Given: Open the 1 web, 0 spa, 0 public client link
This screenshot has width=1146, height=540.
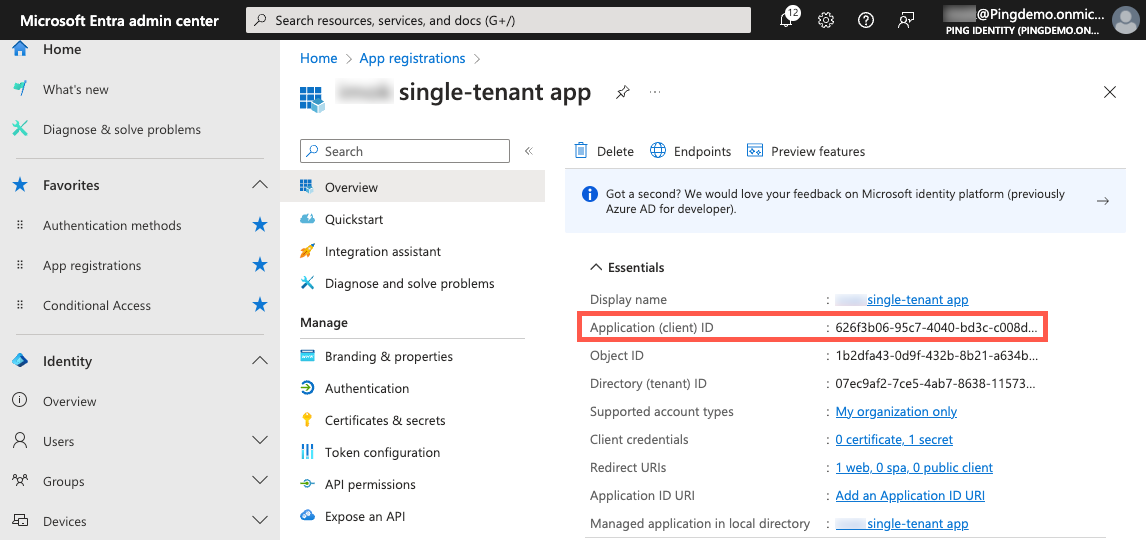Looking at the screenshot, I should pos(914,468).
